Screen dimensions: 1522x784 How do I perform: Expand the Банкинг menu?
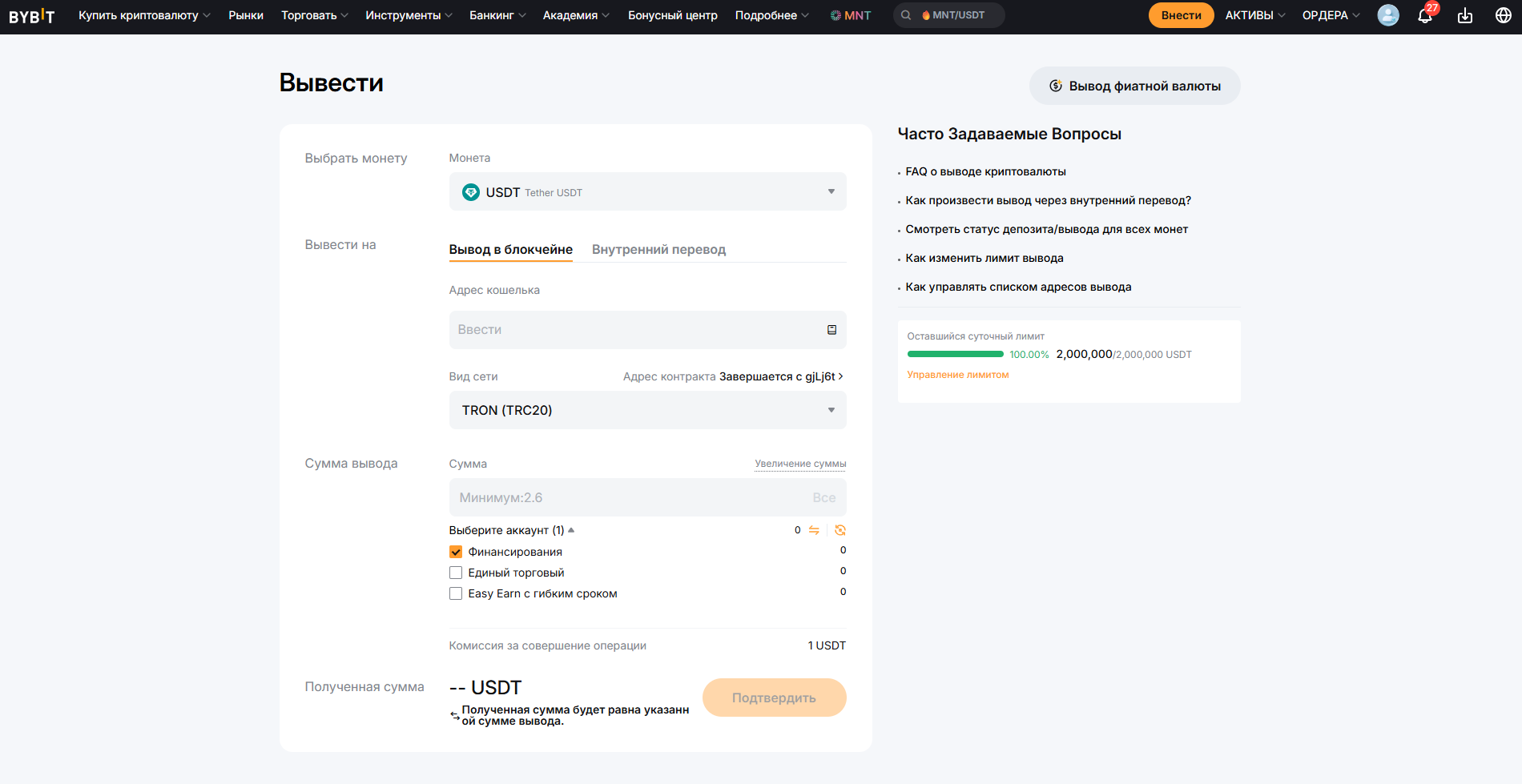click(x=497, y=15)
